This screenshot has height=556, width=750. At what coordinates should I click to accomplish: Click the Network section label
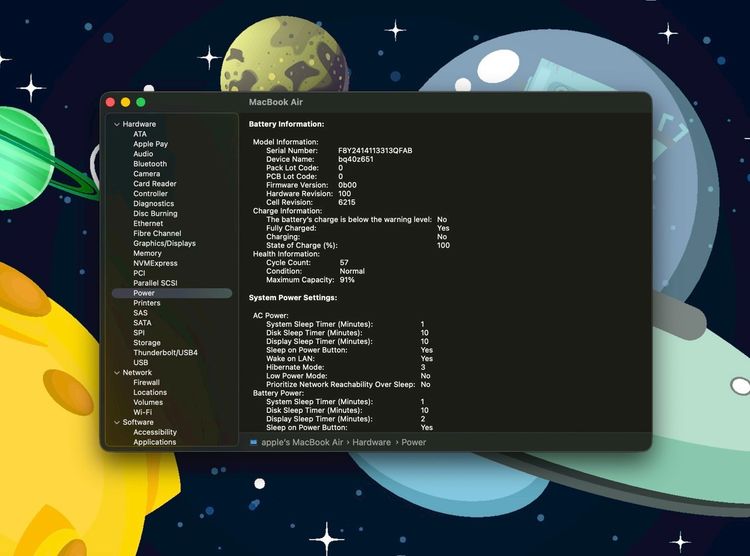click(x=137, y=373)
